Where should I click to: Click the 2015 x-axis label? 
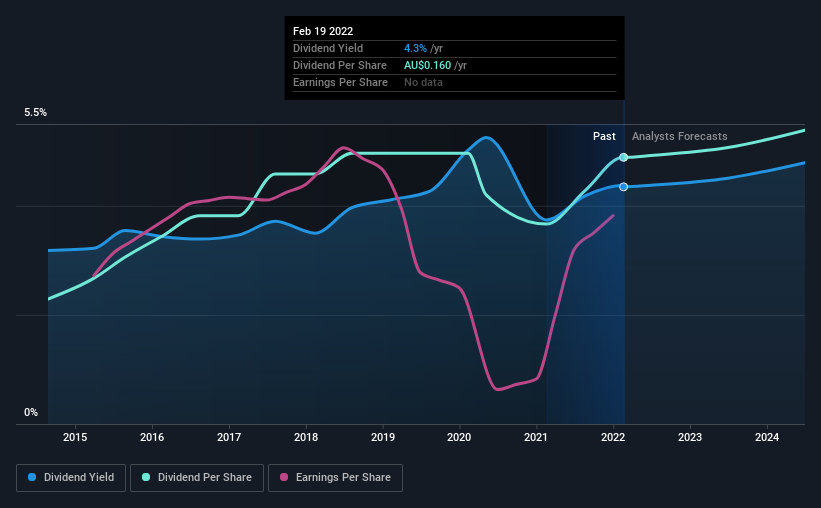tap(75, 437)
